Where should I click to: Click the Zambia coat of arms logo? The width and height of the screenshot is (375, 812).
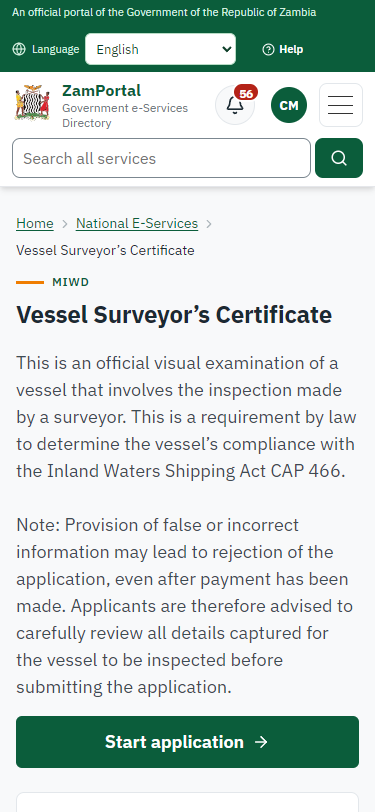point(32,103)
